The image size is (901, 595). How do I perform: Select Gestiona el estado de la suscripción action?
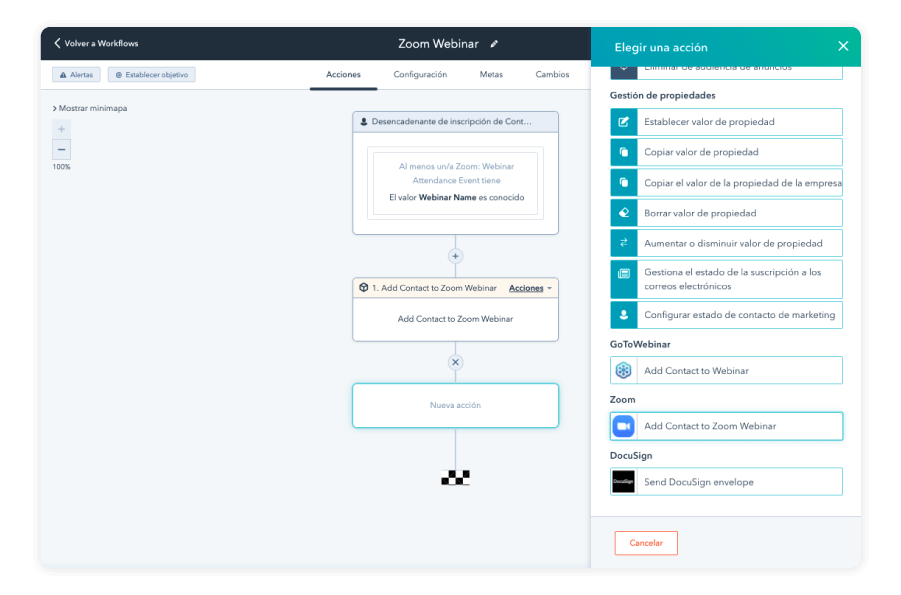(726, 279)
